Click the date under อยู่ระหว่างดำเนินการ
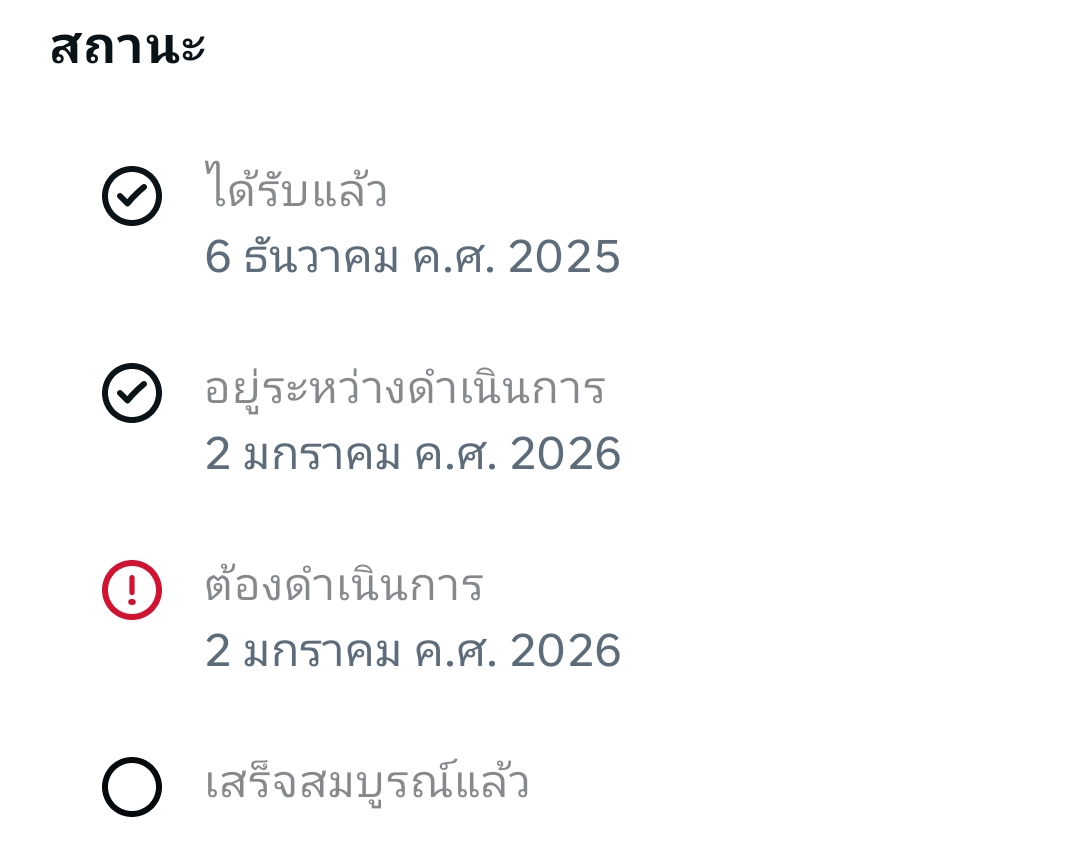 point(412,454)
